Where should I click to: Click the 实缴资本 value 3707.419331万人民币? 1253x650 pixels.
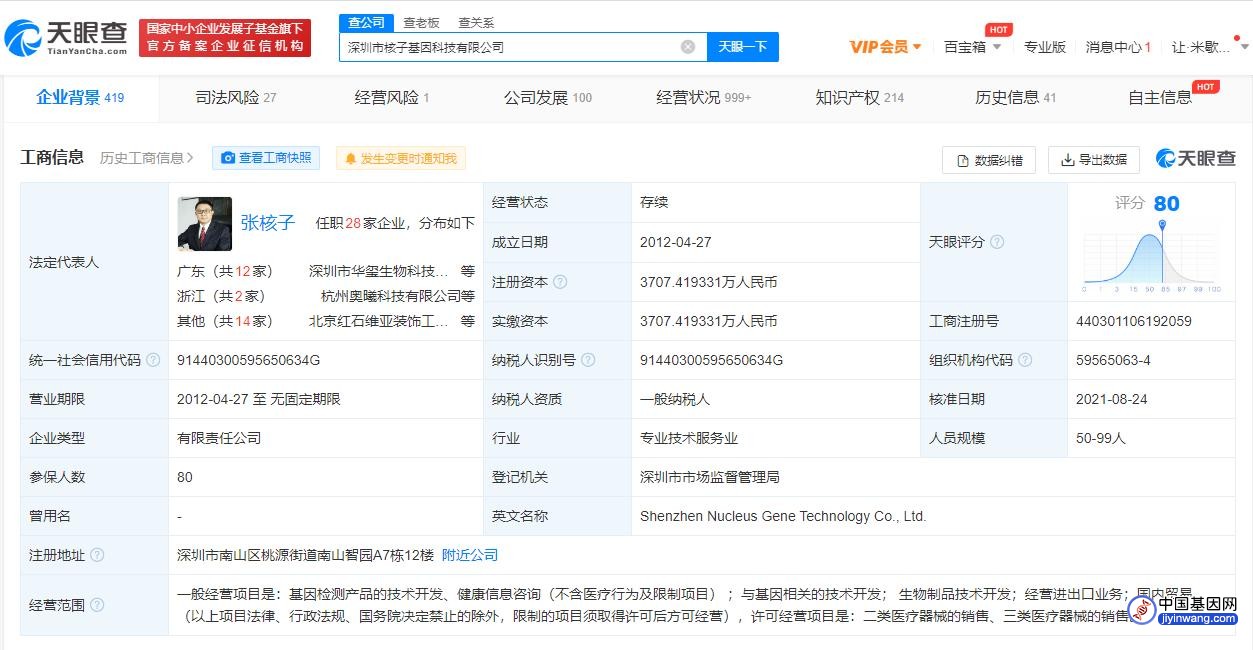tap(709, 321)
